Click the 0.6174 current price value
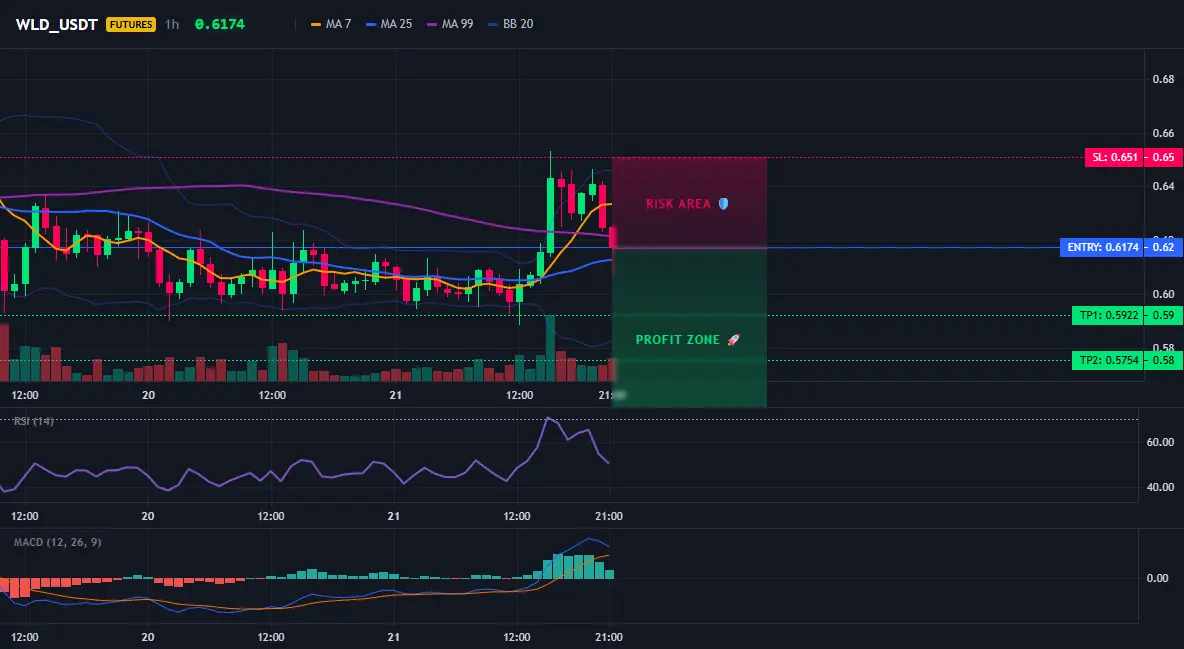The width and height of the screenshot is (1184, 649). tap(220, 24)
